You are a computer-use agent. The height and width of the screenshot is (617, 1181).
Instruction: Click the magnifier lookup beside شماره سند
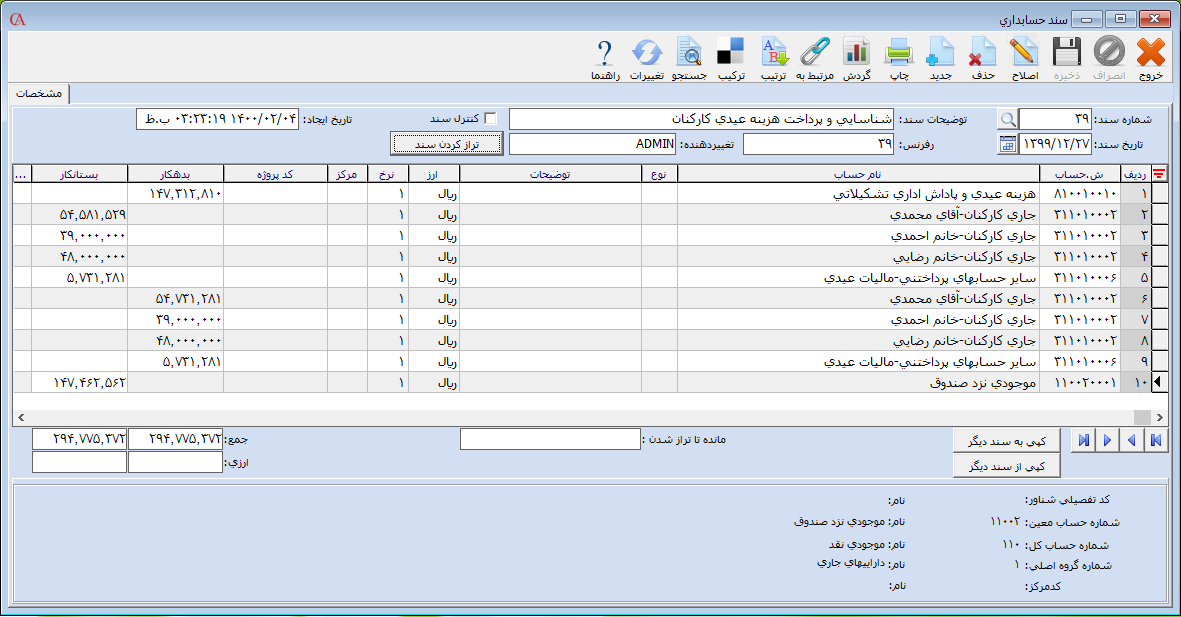click(1007, 119)
